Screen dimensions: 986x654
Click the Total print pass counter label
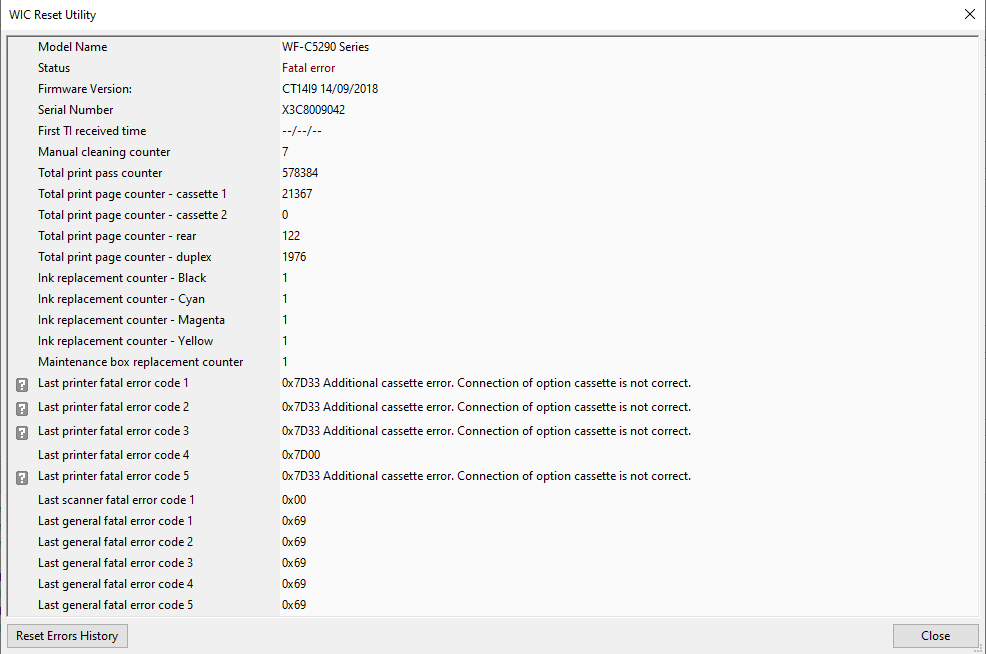[x=100, y=173]
